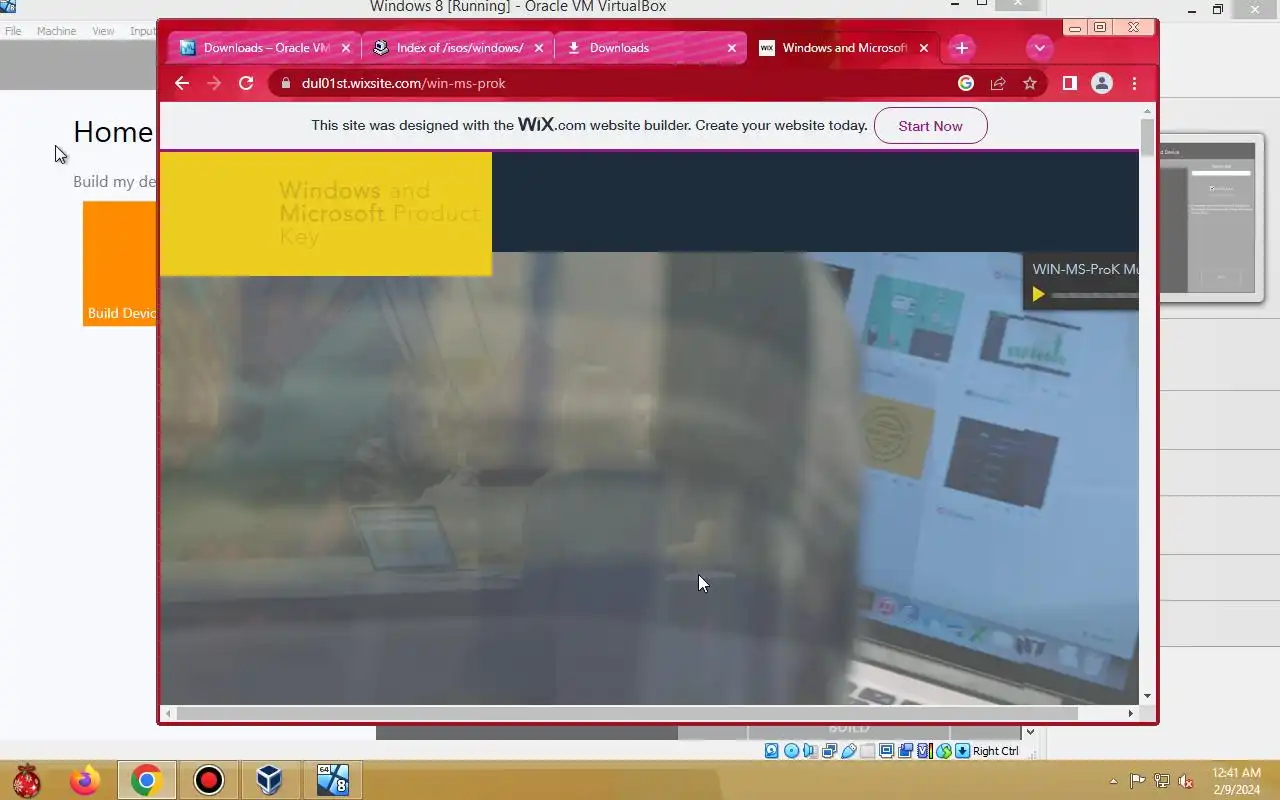Click the VirtualBox shared folders icon
1280x800 pixels.
(x=867, y=751)
